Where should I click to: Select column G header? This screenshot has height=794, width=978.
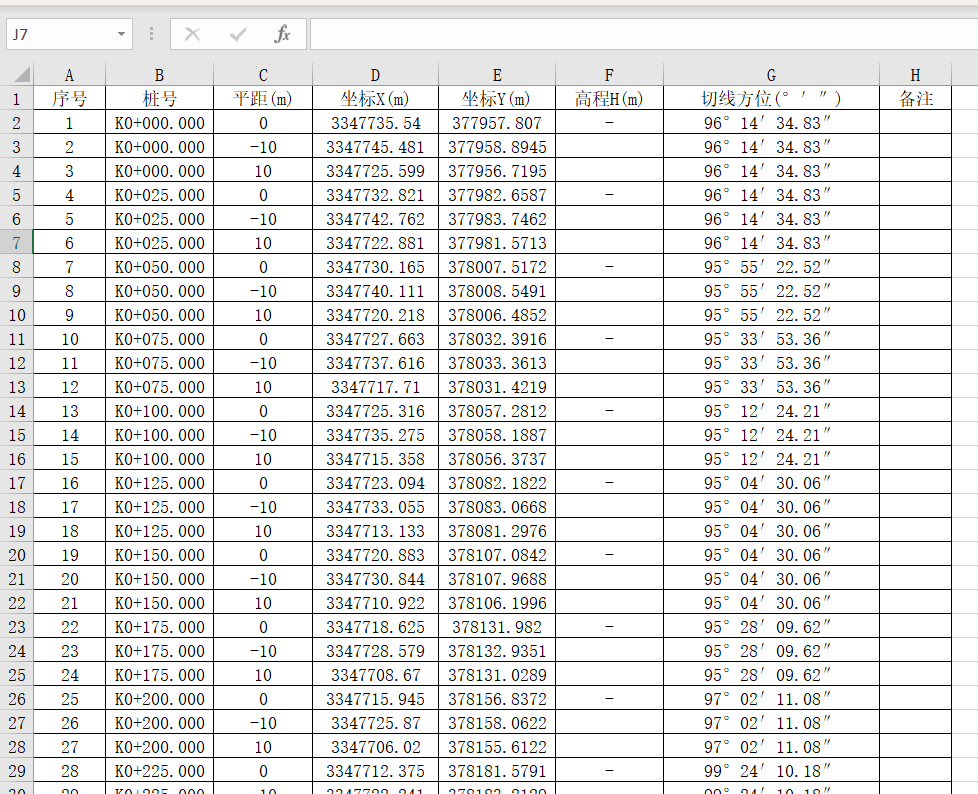click(x=771, y=75)
